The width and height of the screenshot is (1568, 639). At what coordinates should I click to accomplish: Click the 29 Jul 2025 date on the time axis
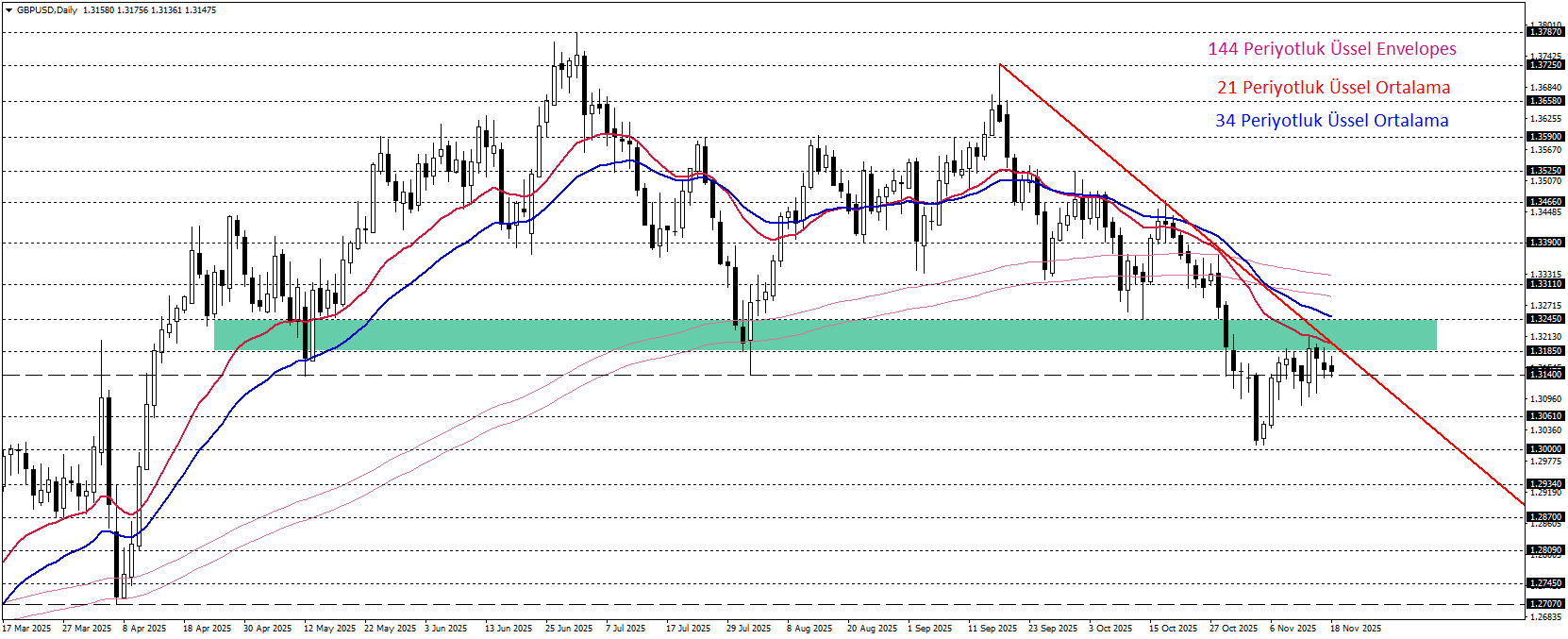[748, 629]
